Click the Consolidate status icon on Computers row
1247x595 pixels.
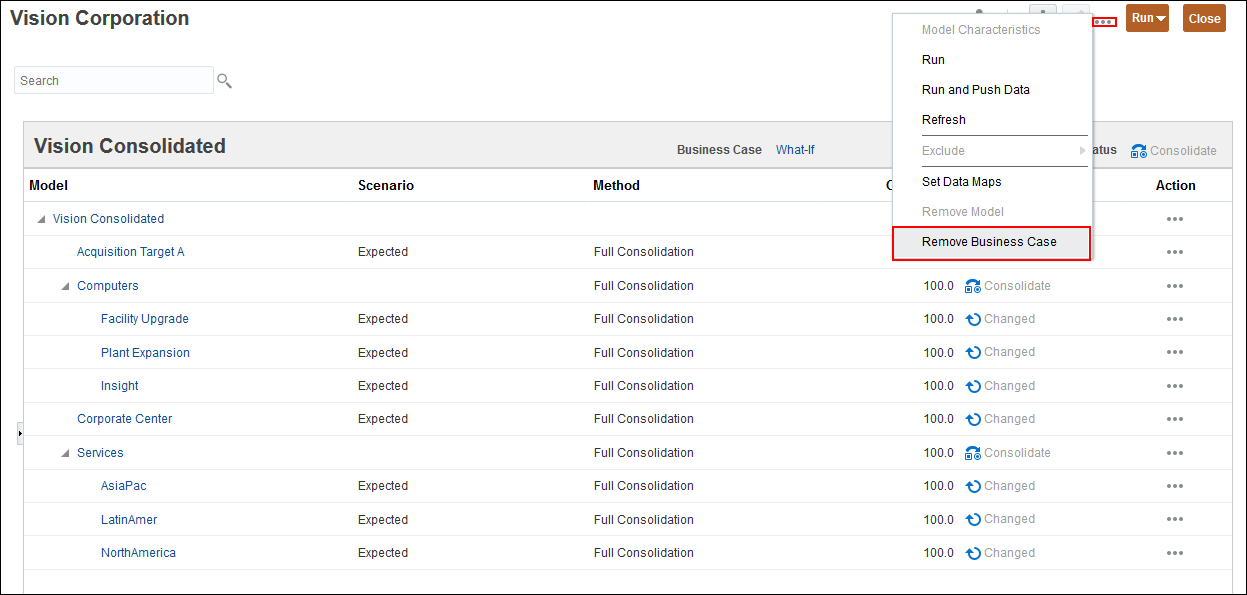972,285
